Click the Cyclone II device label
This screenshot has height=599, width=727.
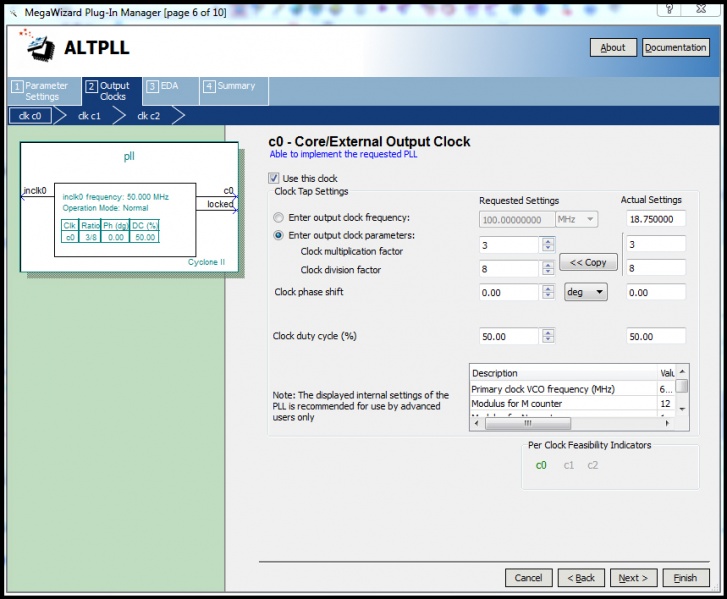point(206,262)
